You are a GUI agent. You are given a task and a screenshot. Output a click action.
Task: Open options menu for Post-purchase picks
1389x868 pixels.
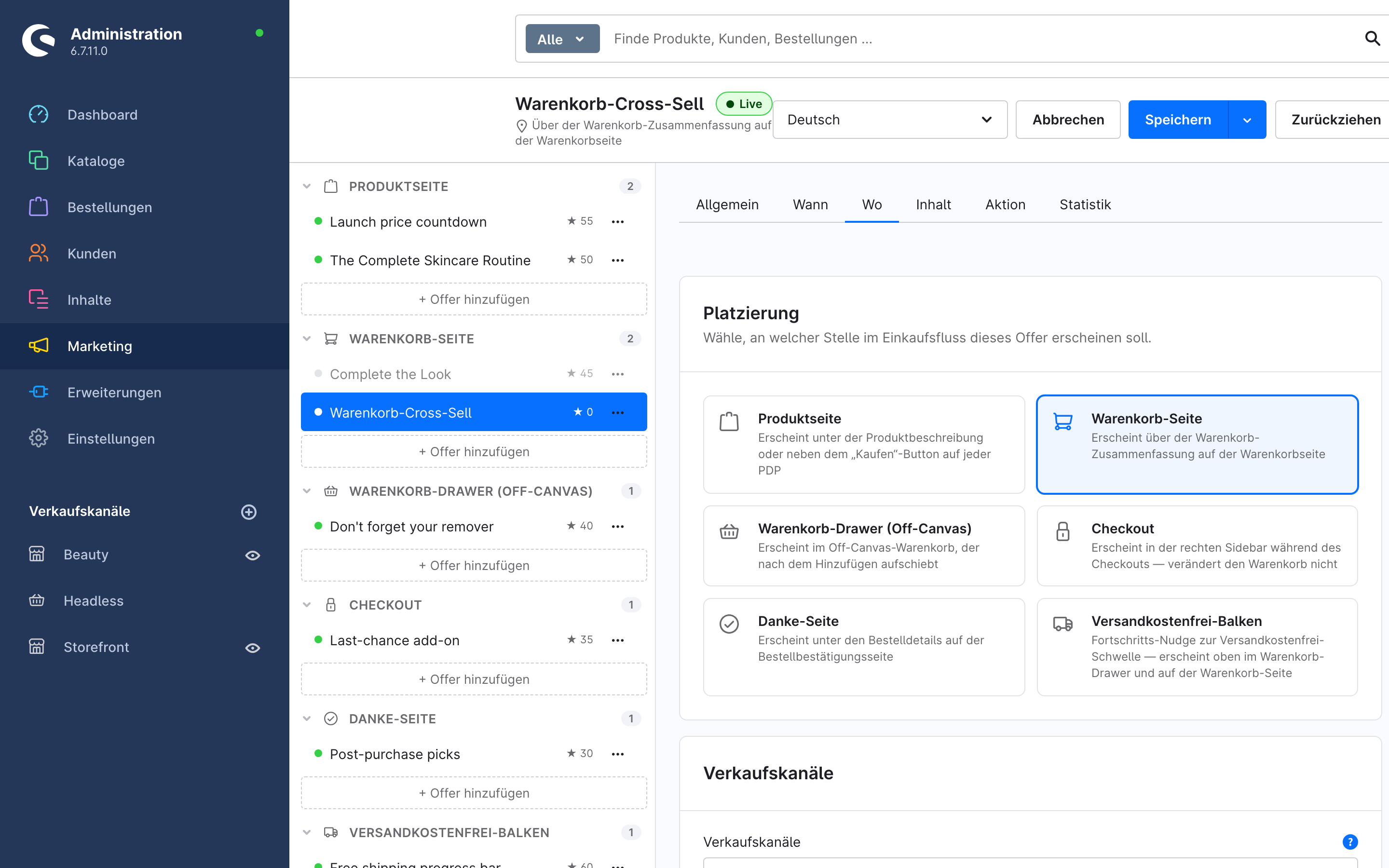click(x=618, y=754)
